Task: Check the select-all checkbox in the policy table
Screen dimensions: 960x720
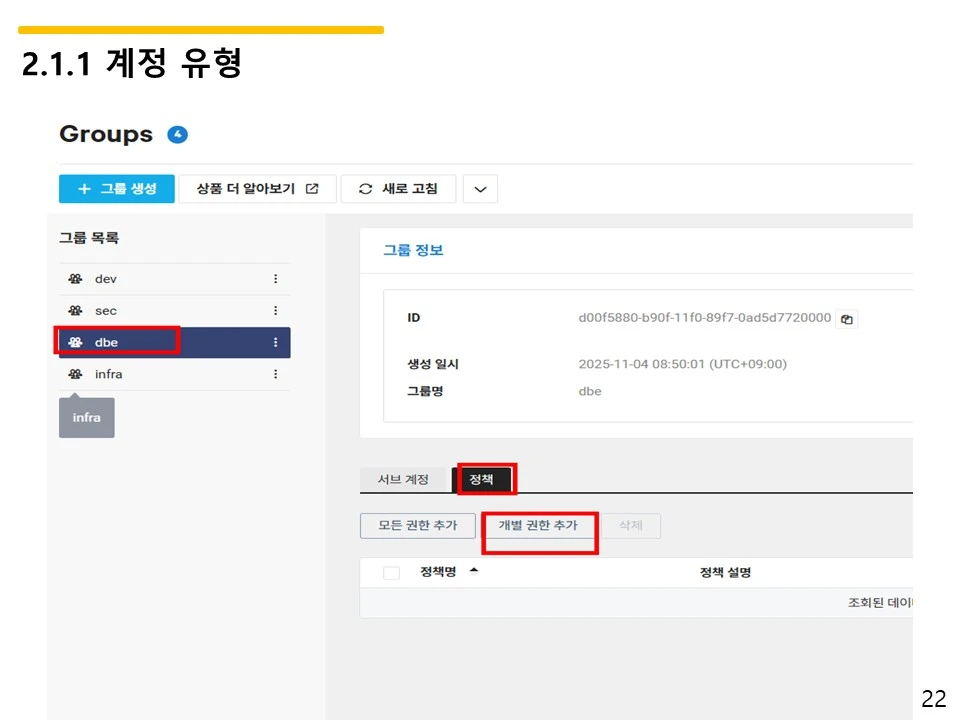Action: (390, 571)
